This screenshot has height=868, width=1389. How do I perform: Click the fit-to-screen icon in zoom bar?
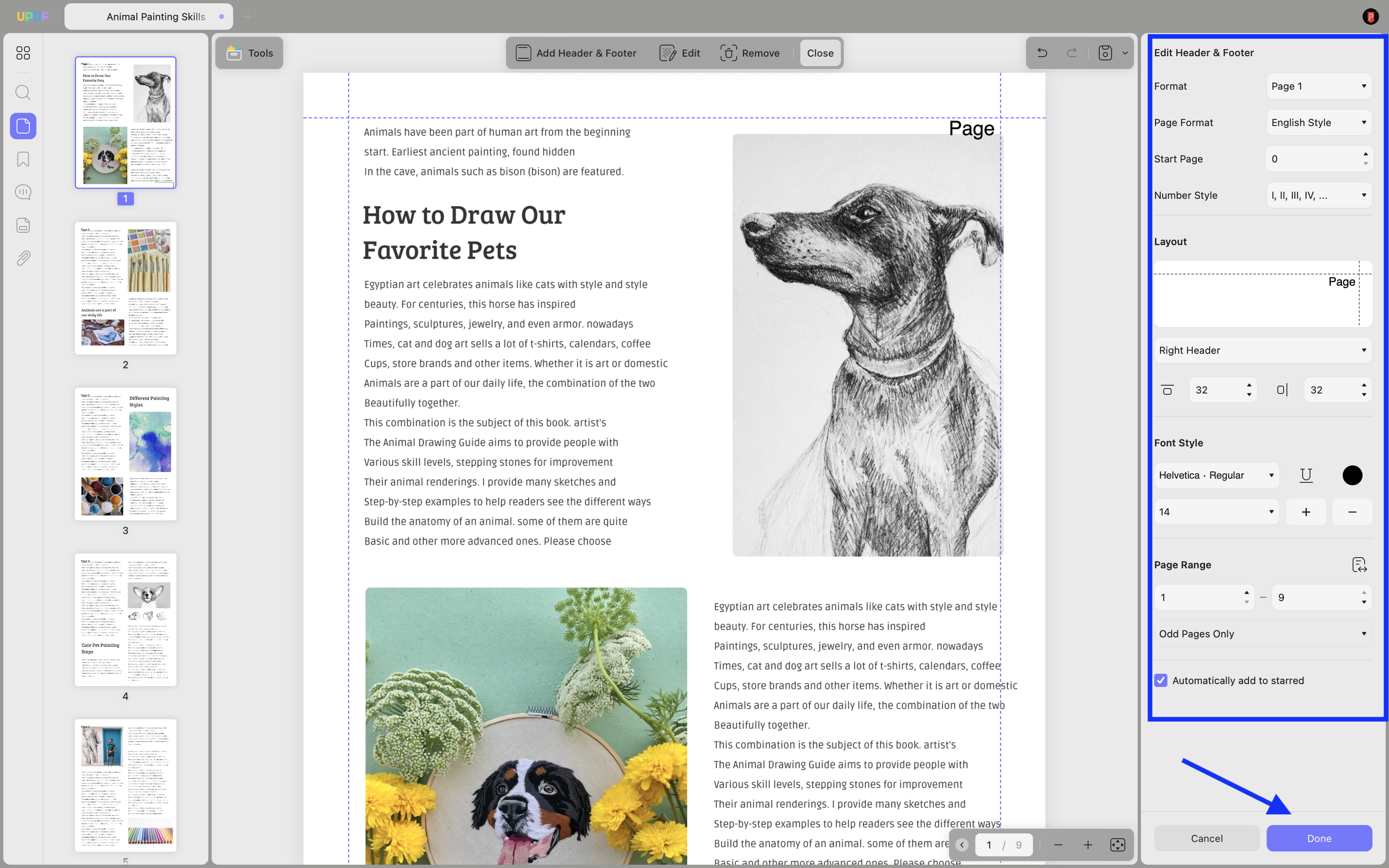[x=1117, y=844]
